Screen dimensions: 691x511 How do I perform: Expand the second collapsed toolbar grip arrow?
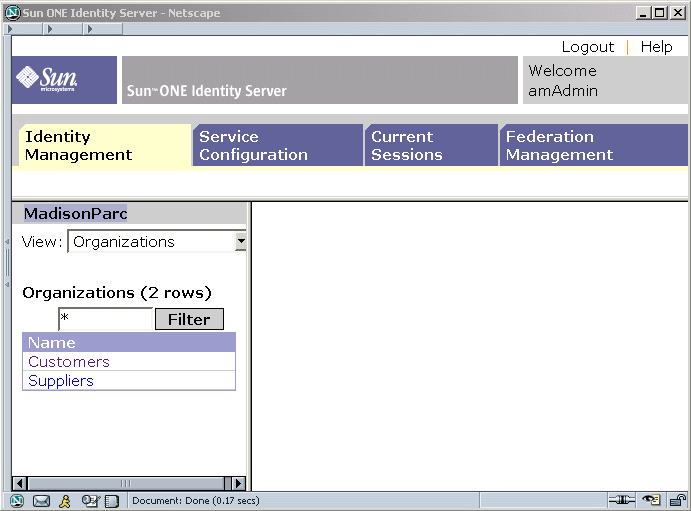click(49, 29)
